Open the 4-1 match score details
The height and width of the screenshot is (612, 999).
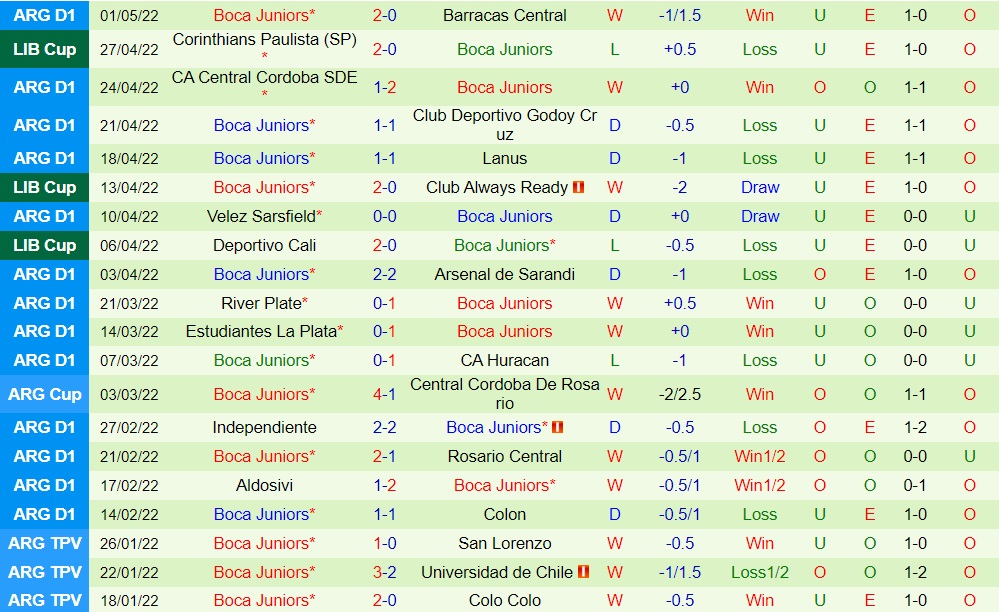click(385, 394)
